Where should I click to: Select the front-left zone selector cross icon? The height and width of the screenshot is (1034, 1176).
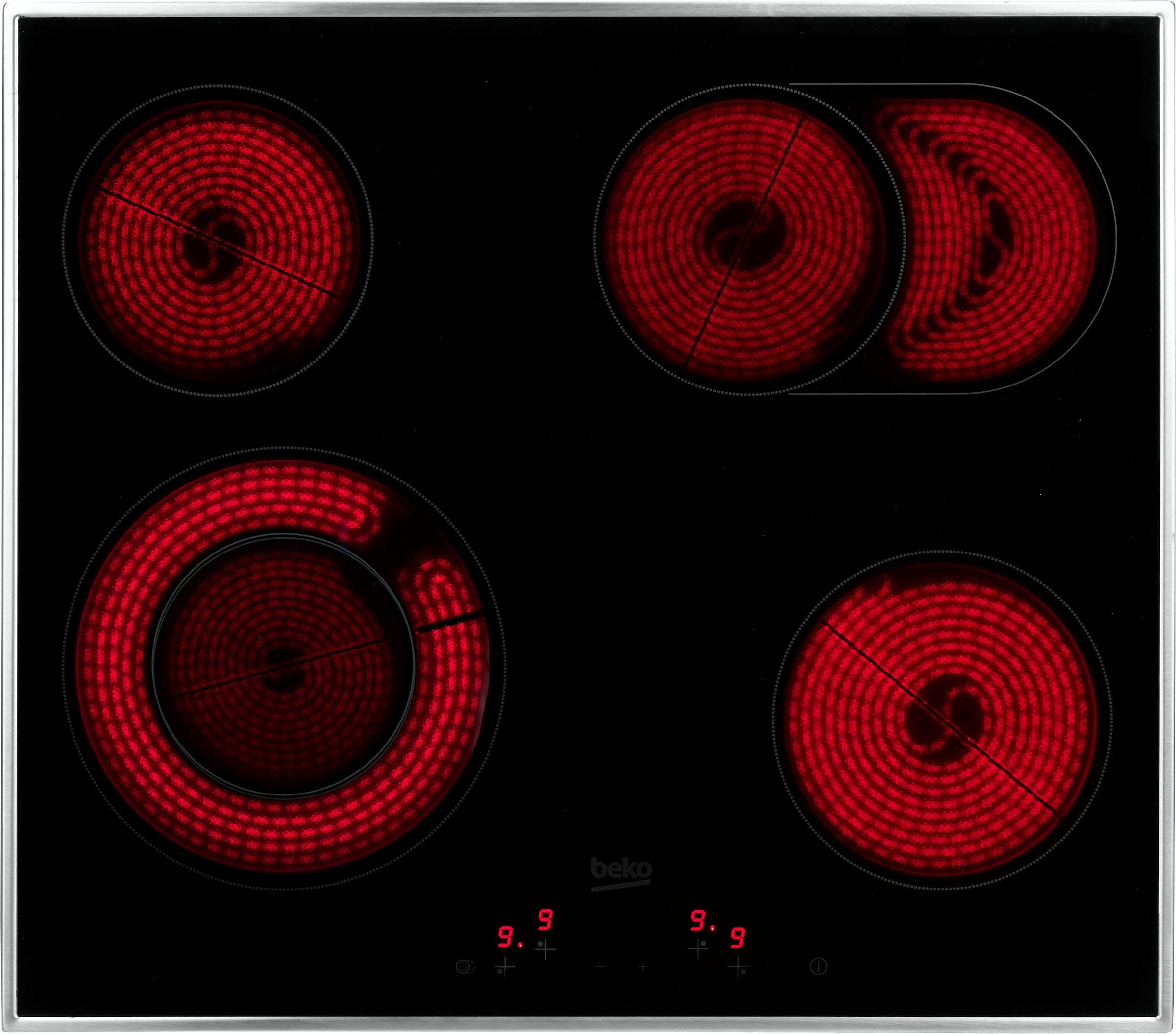504,967
